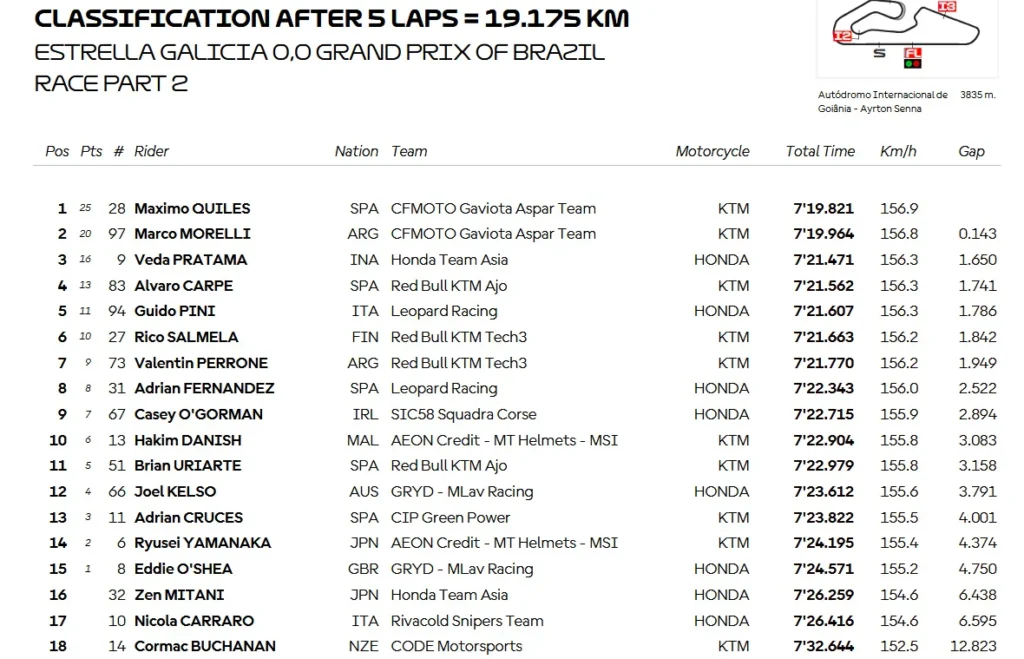Click the I2 intermediate marker on circuit map

[842, 36]
